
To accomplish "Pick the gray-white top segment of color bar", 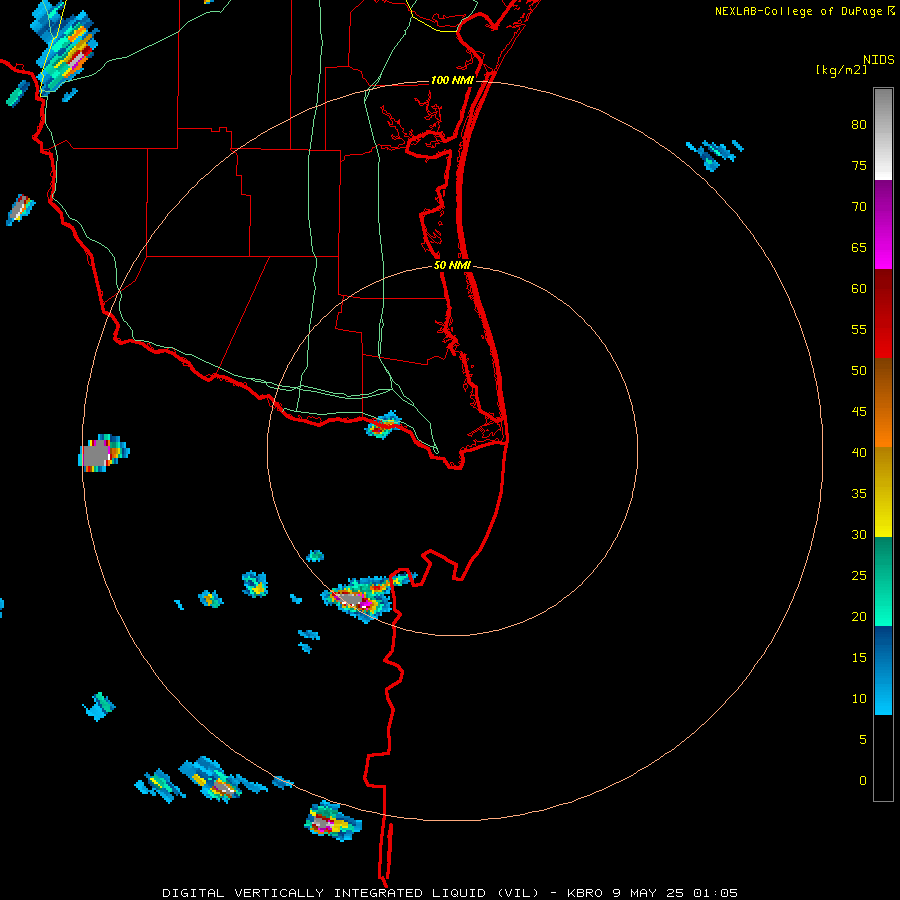I will pyautogui.click(x=883, y=134).
